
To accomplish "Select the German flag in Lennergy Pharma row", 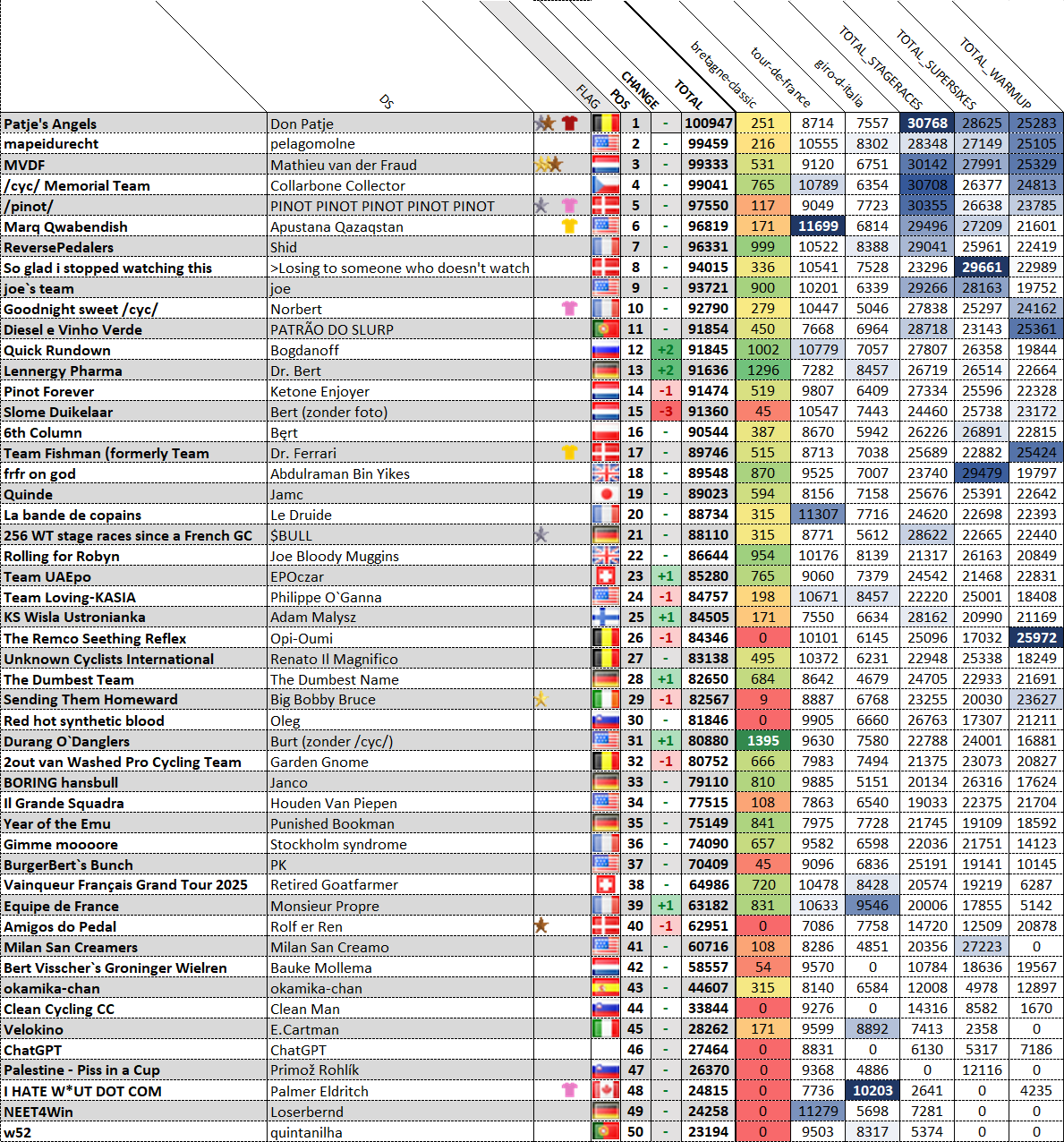I will (606, 370).
